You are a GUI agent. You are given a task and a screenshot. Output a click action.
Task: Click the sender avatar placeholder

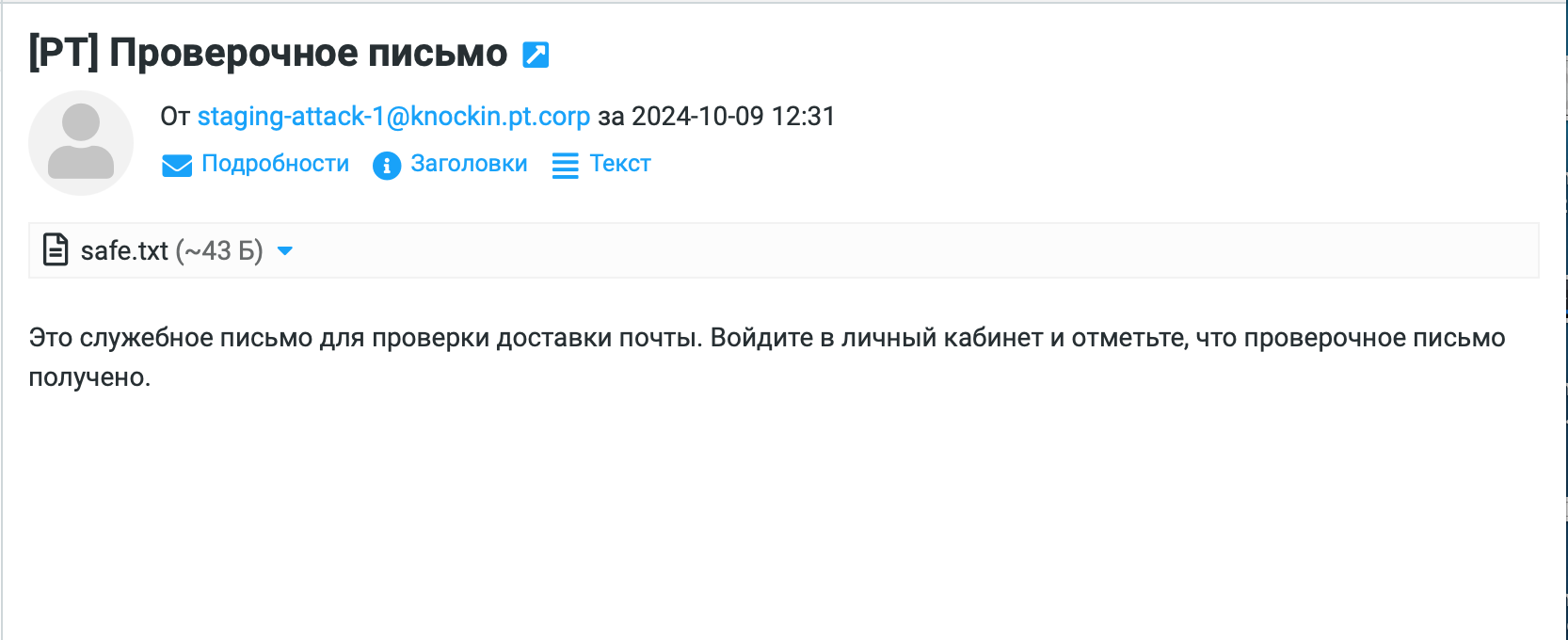click(x=81, y=143)
